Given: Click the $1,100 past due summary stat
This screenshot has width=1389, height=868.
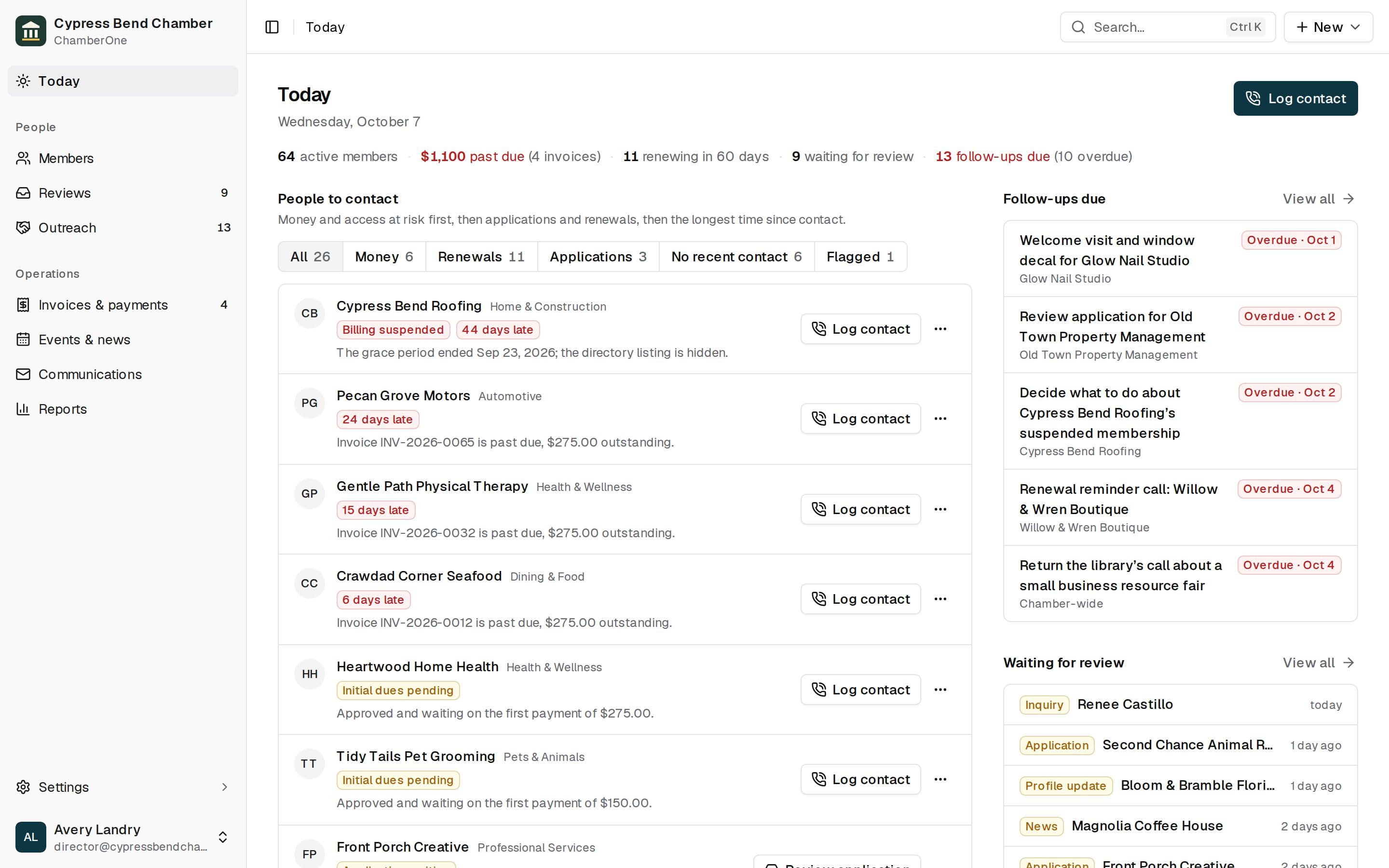Looking at the screenshot, I should (x=510, y=156).
